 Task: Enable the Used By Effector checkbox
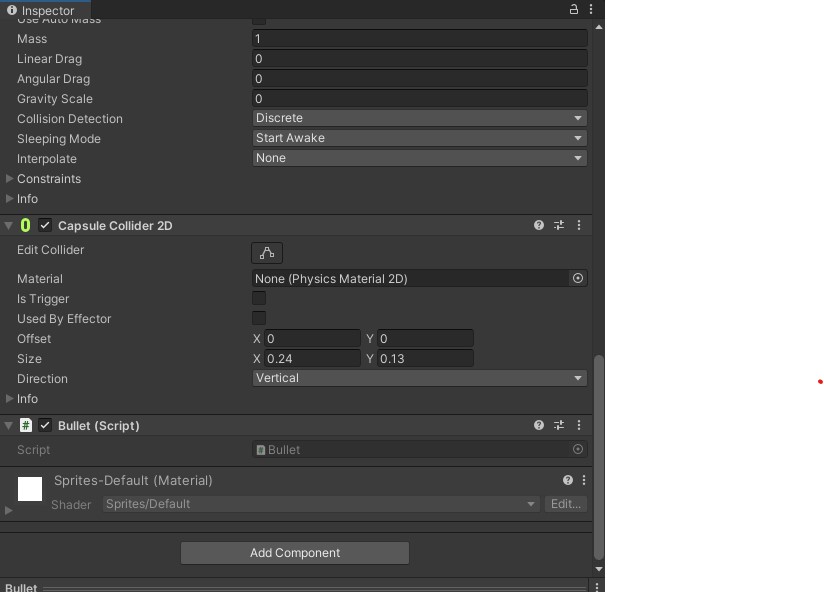pos(259,318)
